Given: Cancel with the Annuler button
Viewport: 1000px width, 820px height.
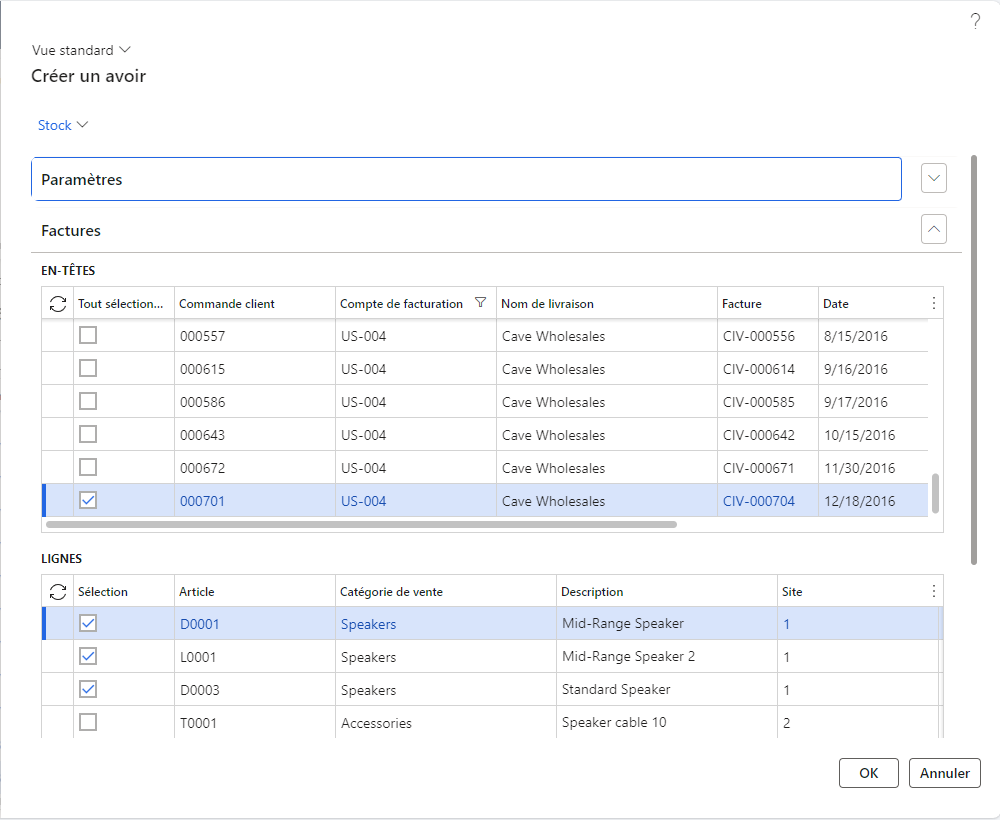Looking at the screenshot, I should click(945, 773).
